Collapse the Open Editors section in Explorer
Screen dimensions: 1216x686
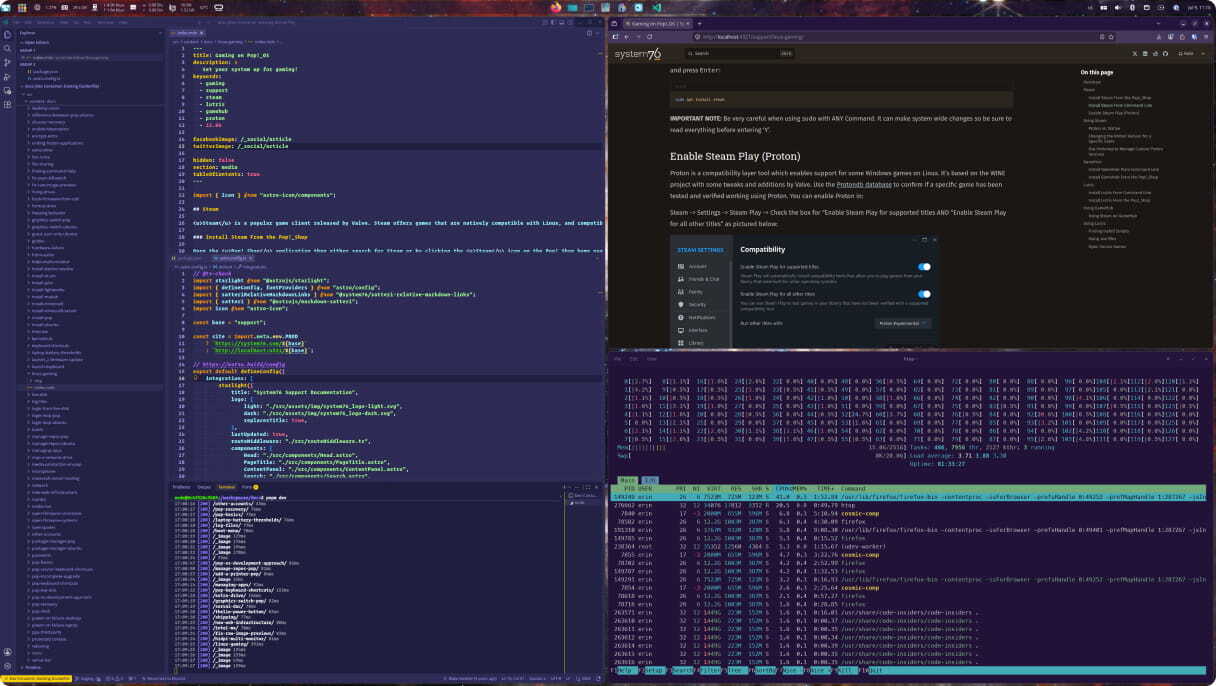(x=35, y=43)
